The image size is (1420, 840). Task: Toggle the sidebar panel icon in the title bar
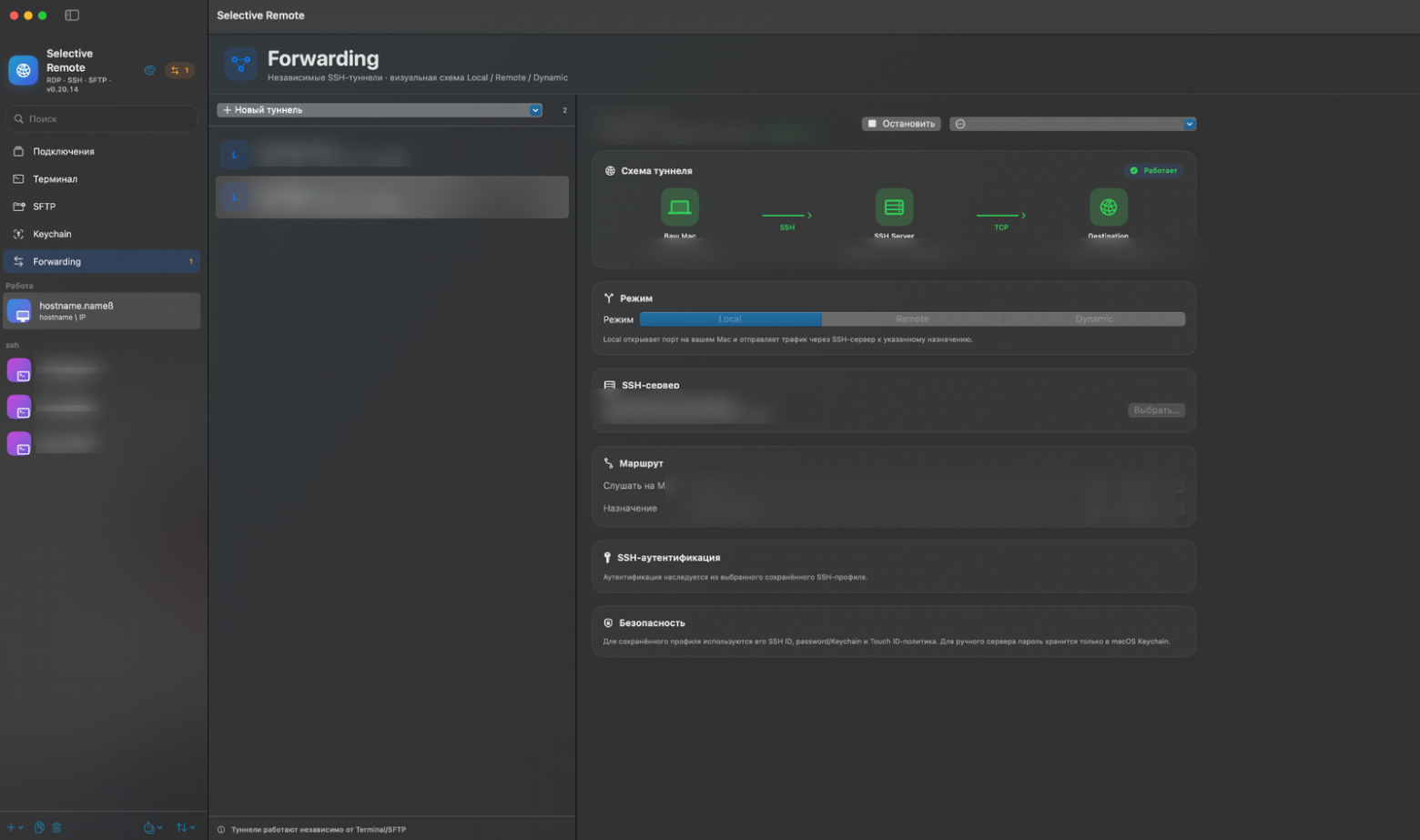point(72,15)
